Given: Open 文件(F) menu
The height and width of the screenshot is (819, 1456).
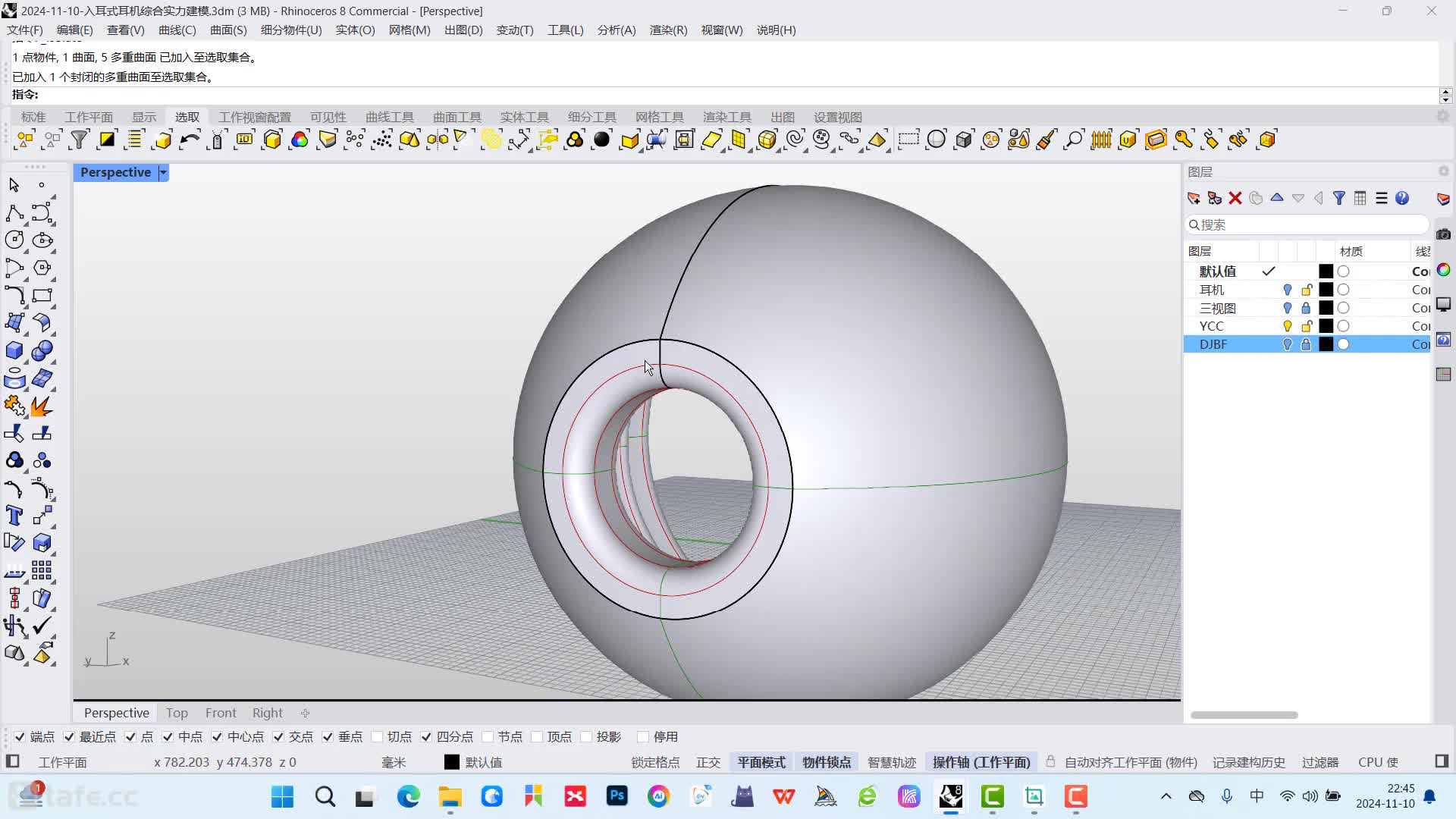Looking at the screenshot, I should (x=25, y=30).
